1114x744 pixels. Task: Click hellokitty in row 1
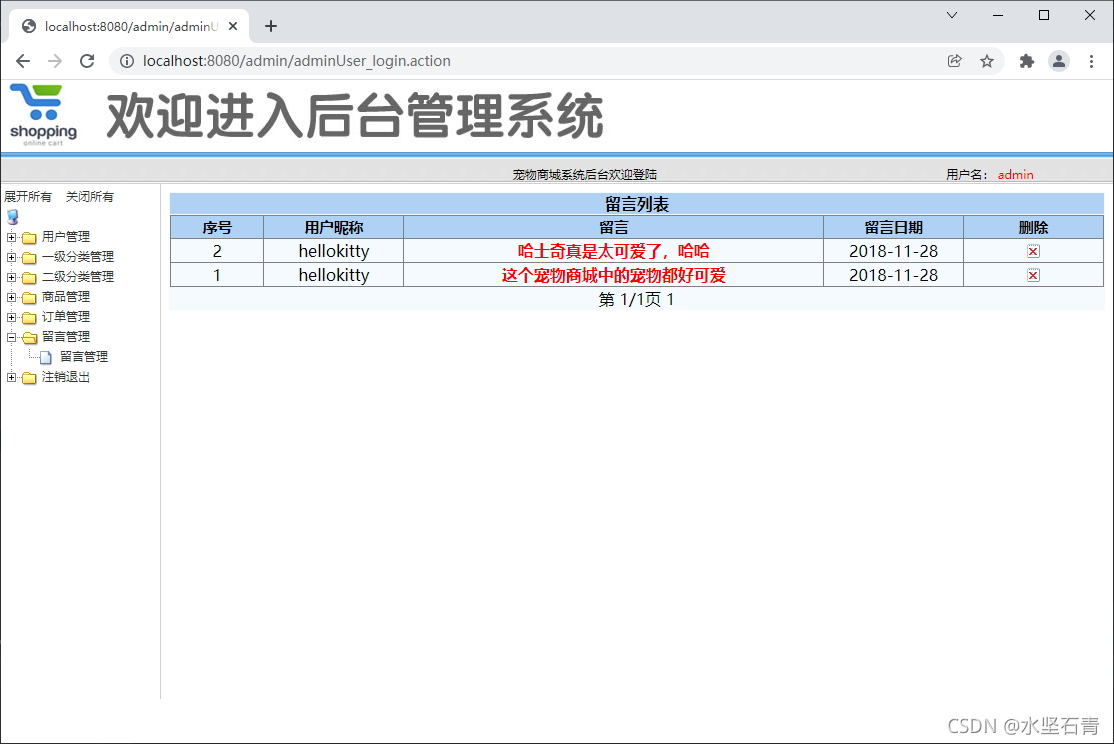(x=334, y=275)
